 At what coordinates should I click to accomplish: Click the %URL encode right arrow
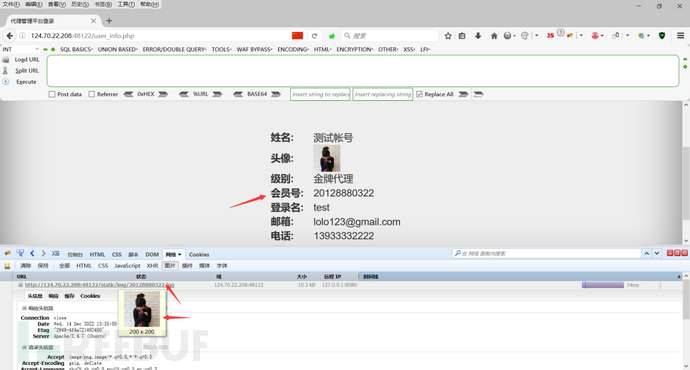point(217,94)
